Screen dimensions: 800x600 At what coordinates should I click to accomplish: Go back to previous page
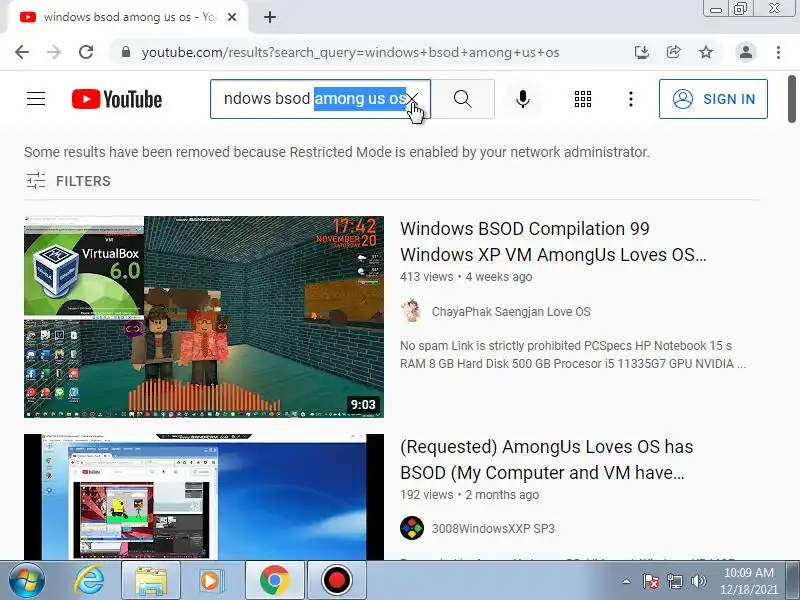tap(22, 52)
